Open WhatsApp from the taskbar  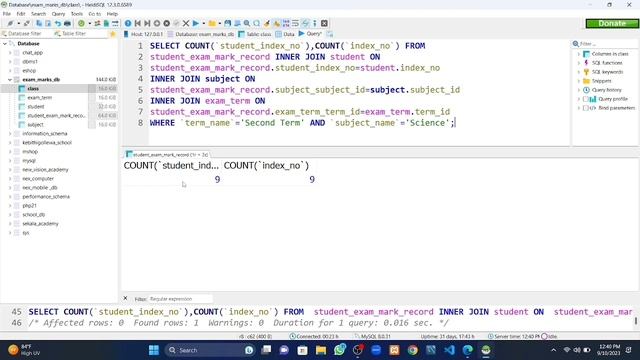coord(340,350)
